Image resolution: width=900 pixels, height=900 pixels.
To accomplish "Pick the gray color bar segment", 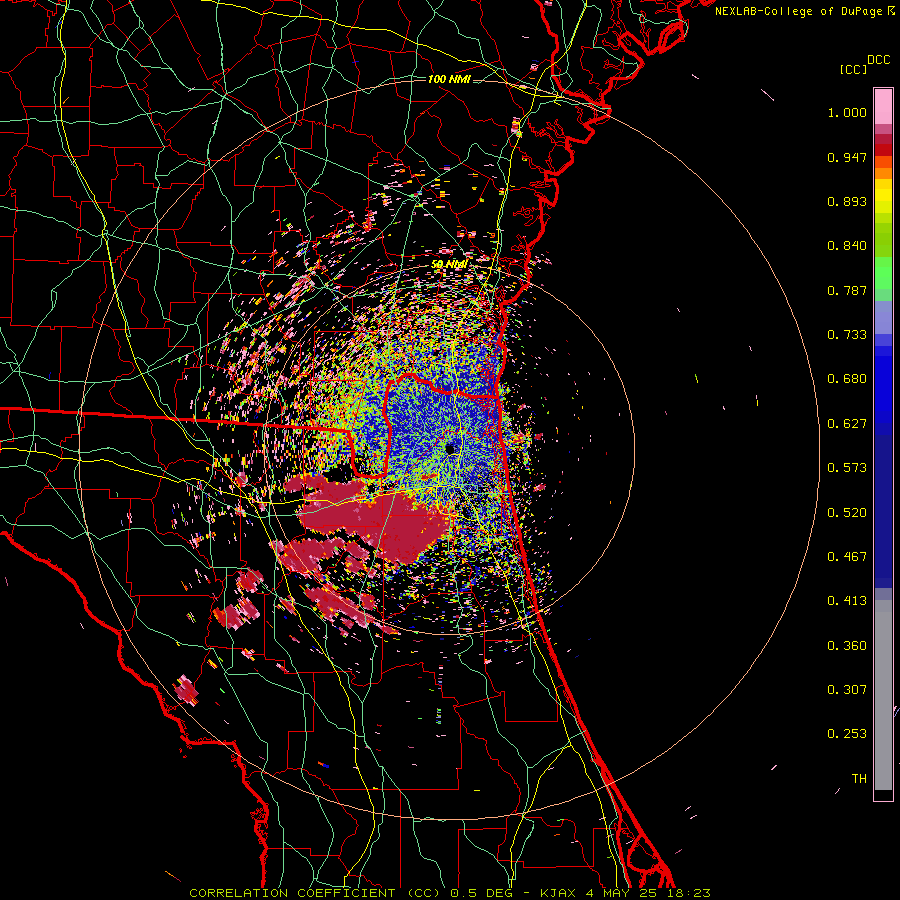I will click(883, 695).
